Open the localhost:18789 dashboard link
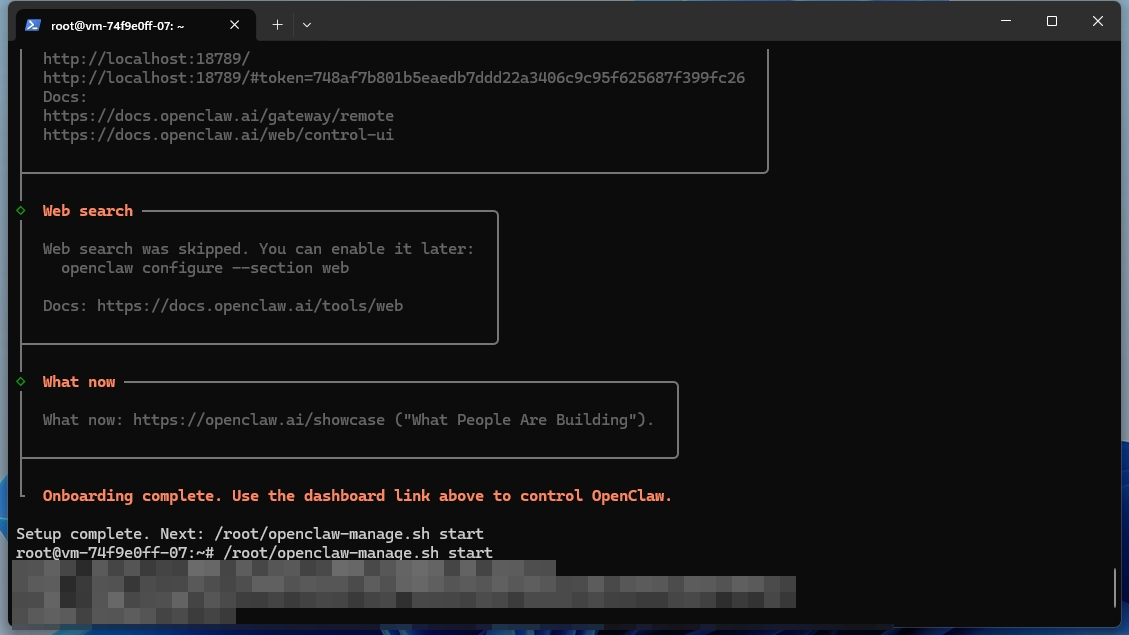 [146, 58]
